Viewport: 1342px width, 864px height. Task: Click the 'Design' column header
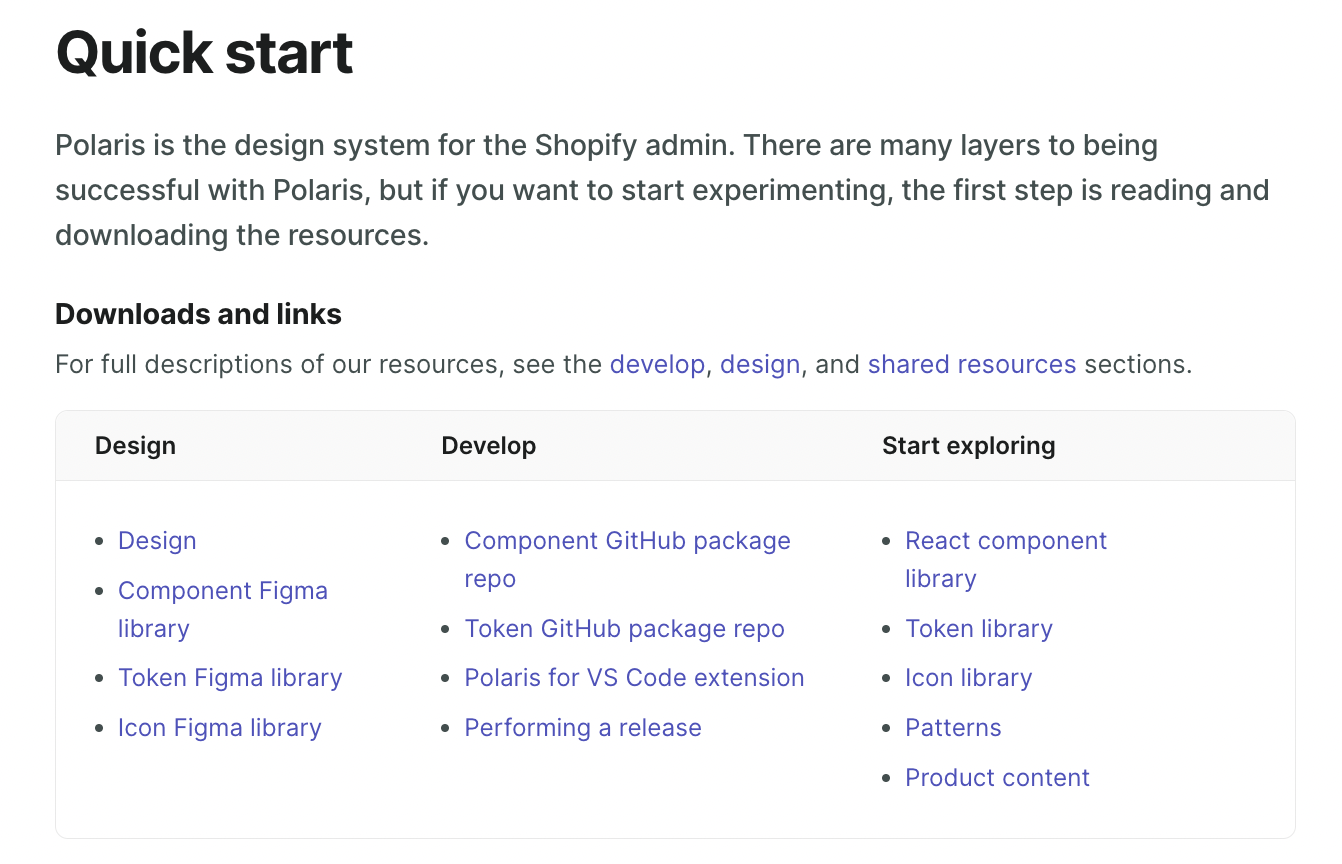[135, 446]
